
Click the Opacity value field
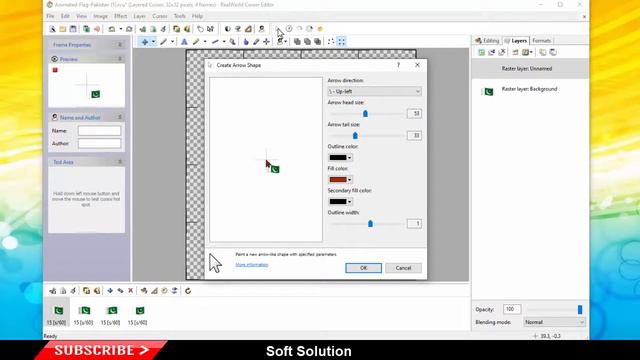[511, 309]
